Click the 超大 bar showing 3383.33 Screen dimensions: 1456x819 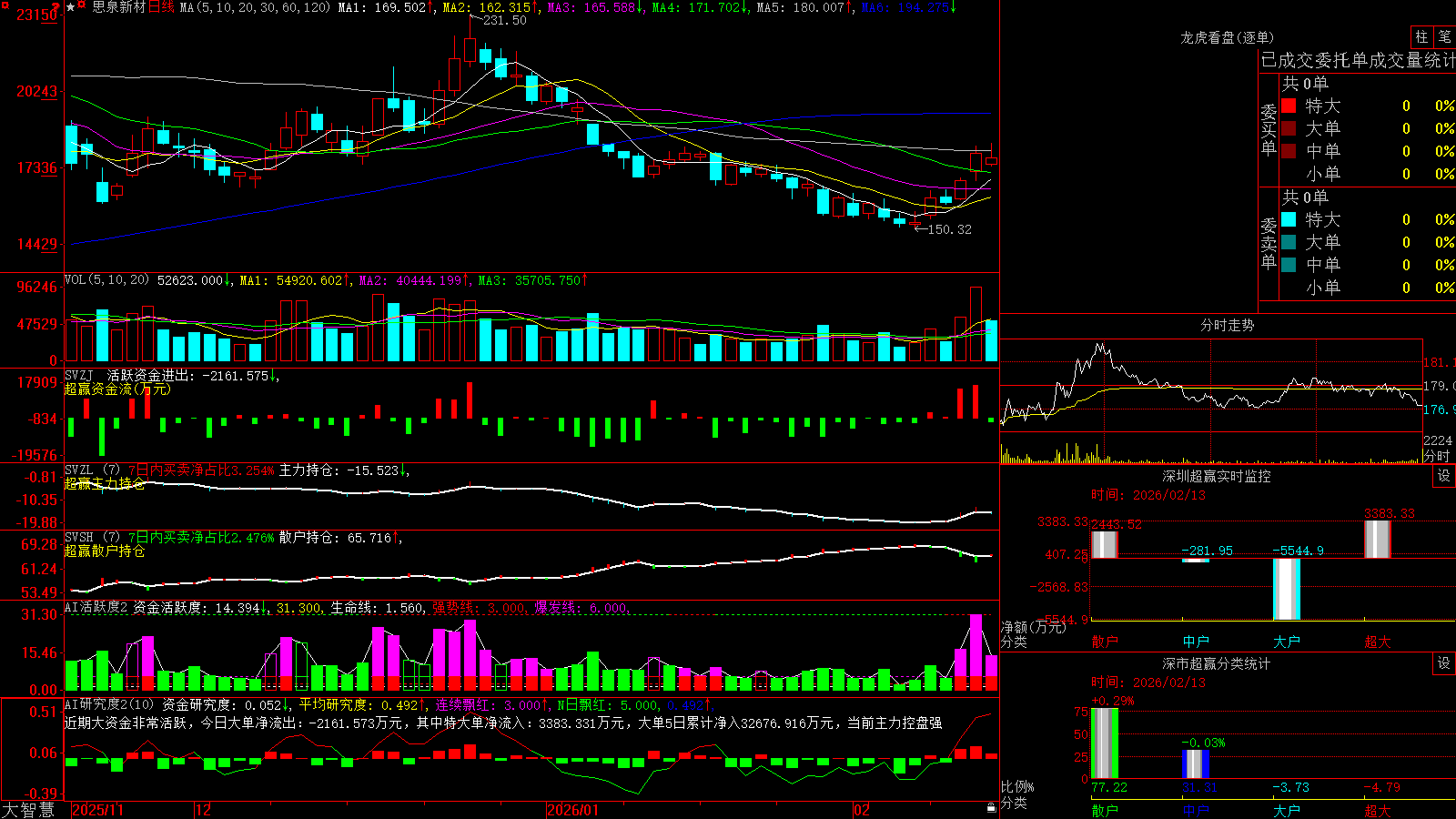coord(1377,539)
